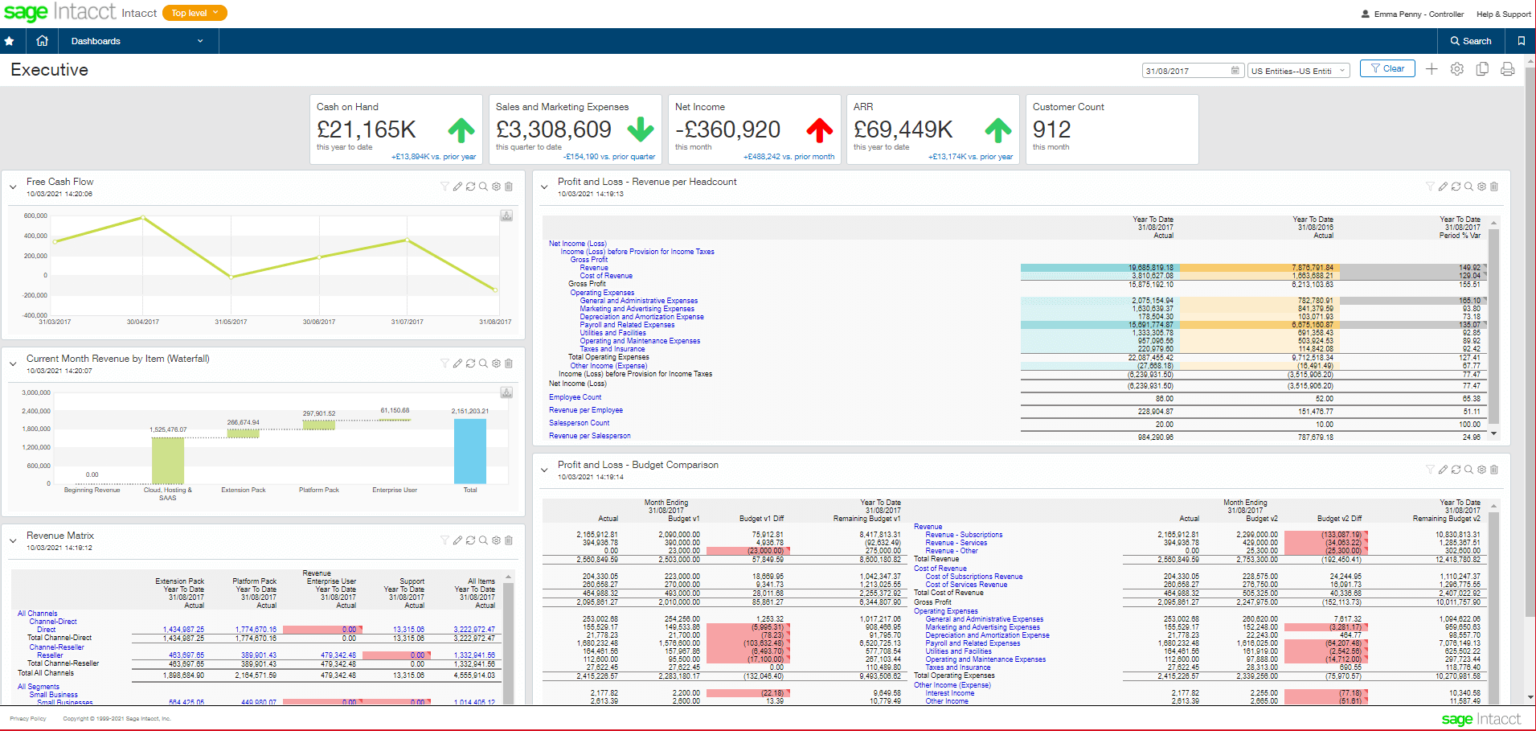Edit the Free Cash Flow chart with pencil icon
This screenshot has height=731, width=1536.
pyautogui.click(x=458, y=186)
